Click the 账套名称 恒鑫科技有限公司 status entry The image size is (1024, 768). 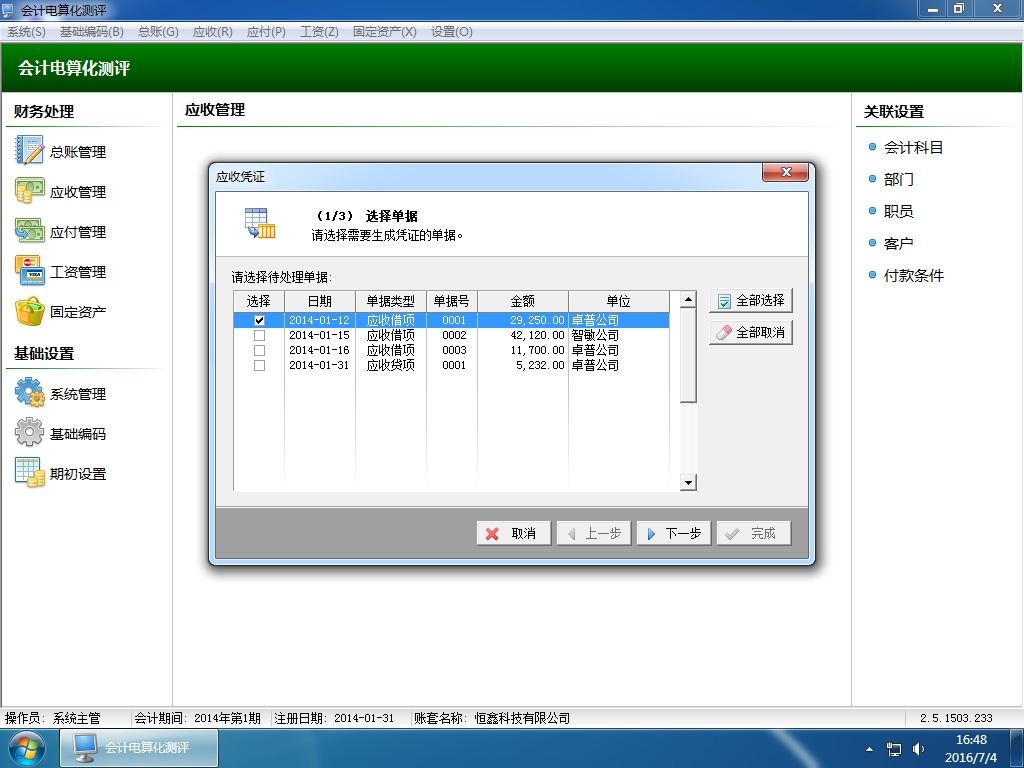tap(492, 718)
